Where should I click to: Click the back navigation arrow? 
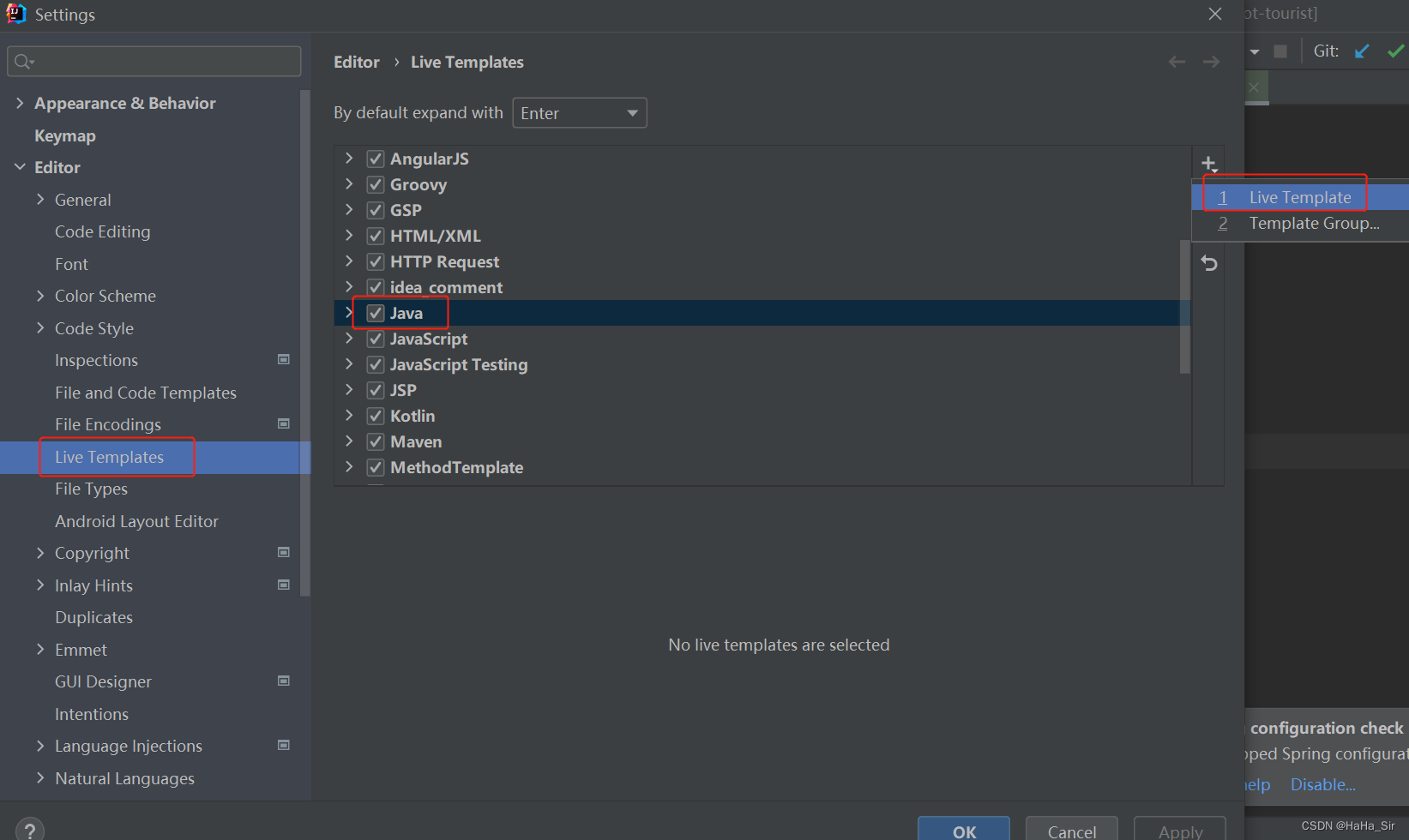click(1177, 62)
